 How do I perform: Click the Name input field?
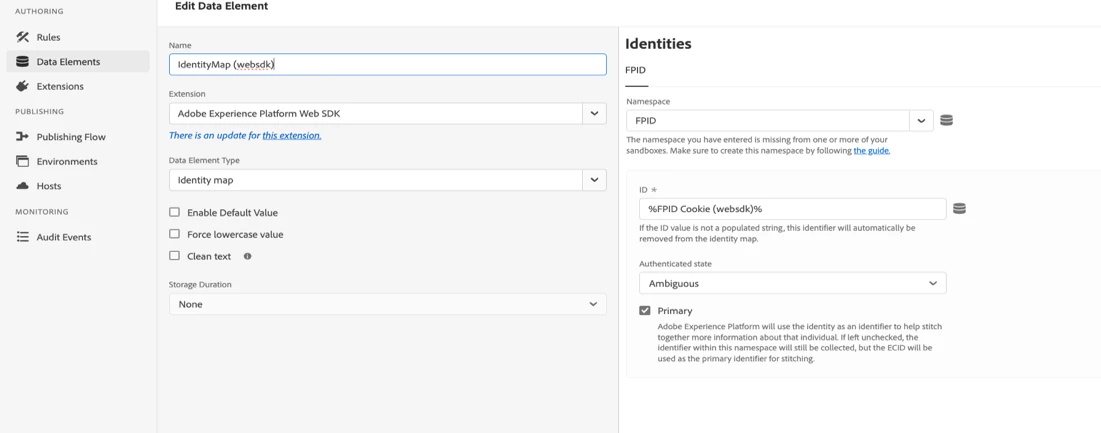387,65
